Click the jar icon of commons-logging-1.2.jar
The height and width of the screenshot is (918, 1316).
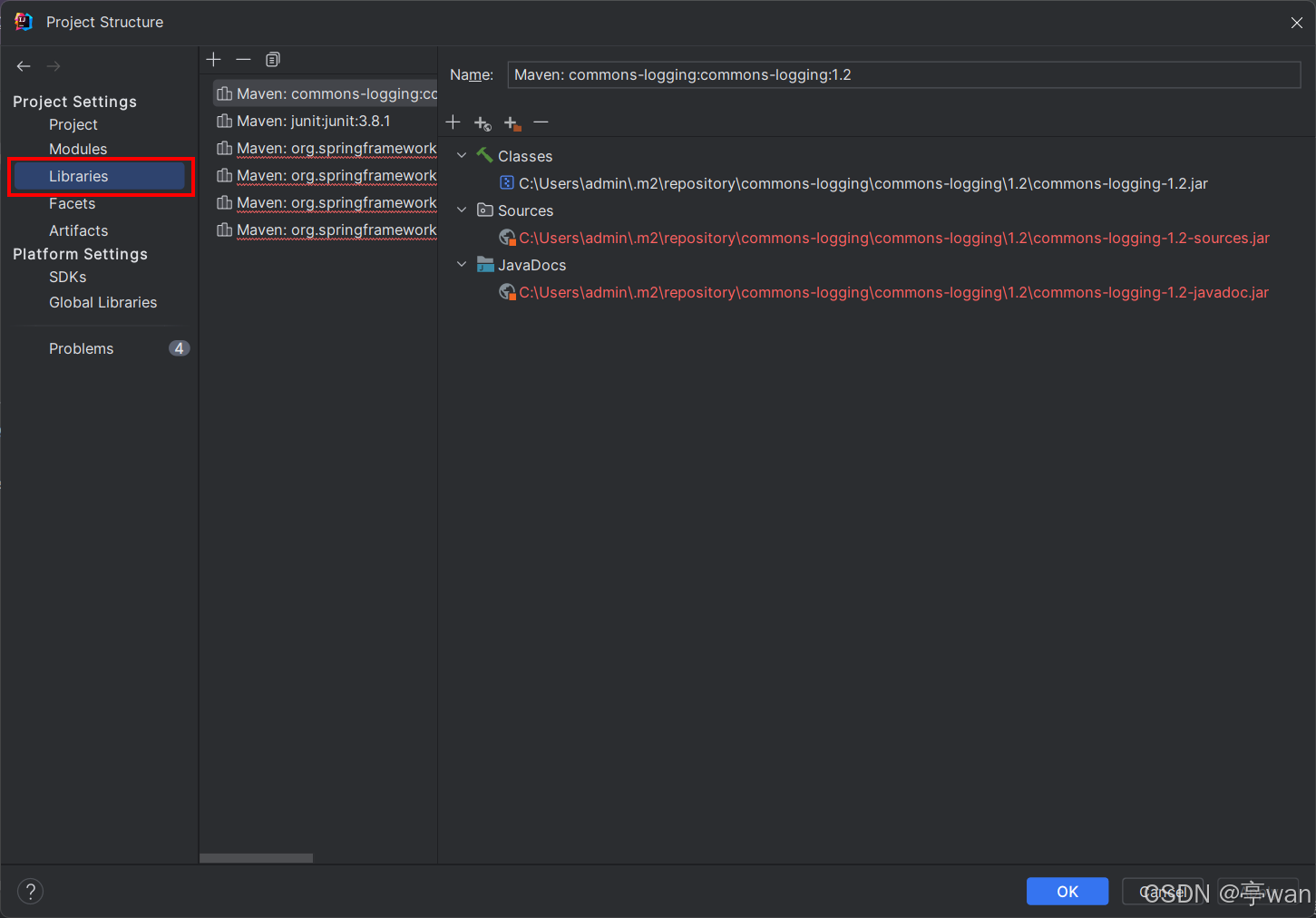point(507,183)
